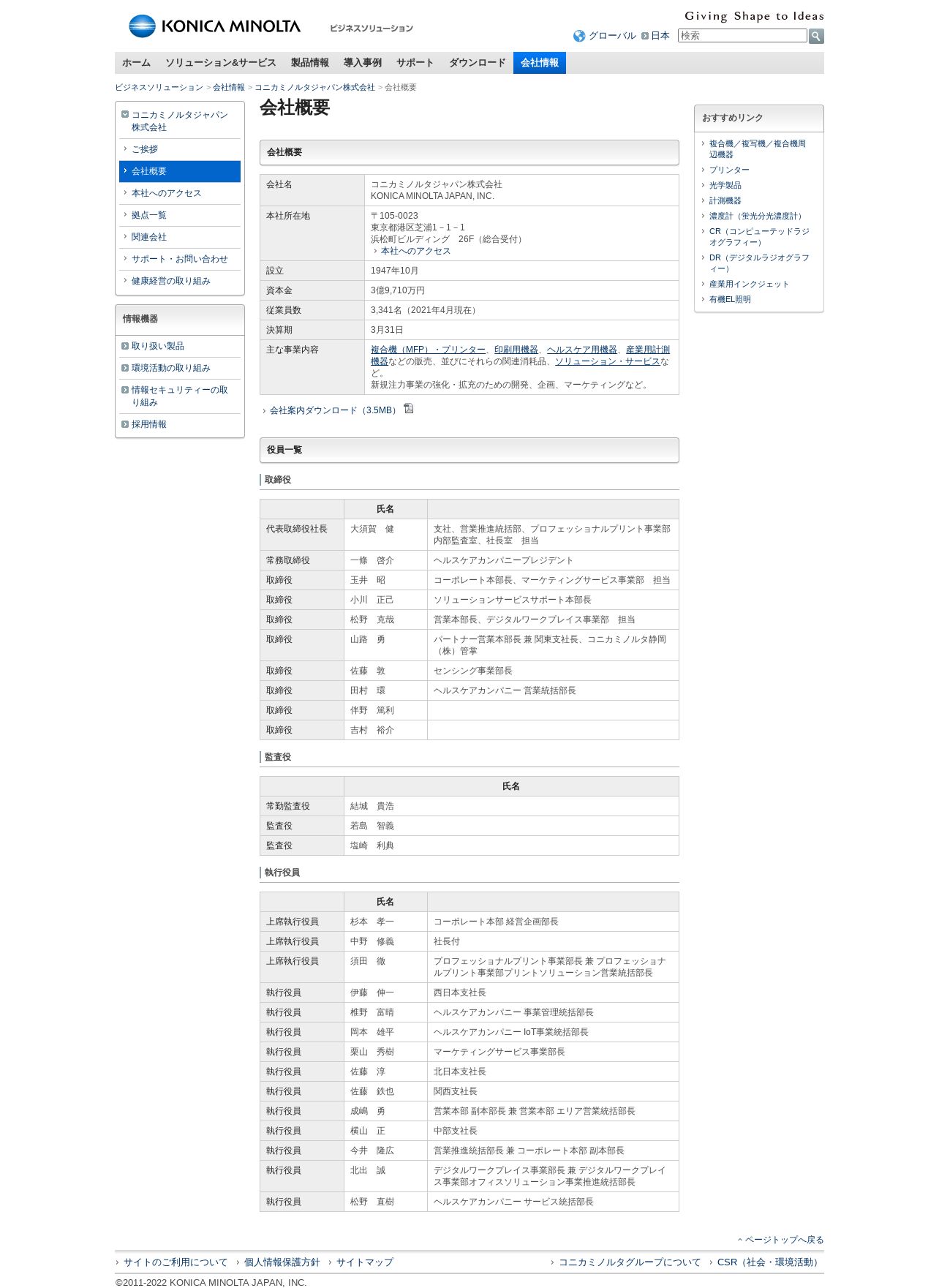Image resolution: width=939 pixels, height=1288 pixels.
Task: Click 杉本 孝一 executive officer name
Action: point(372,922)
